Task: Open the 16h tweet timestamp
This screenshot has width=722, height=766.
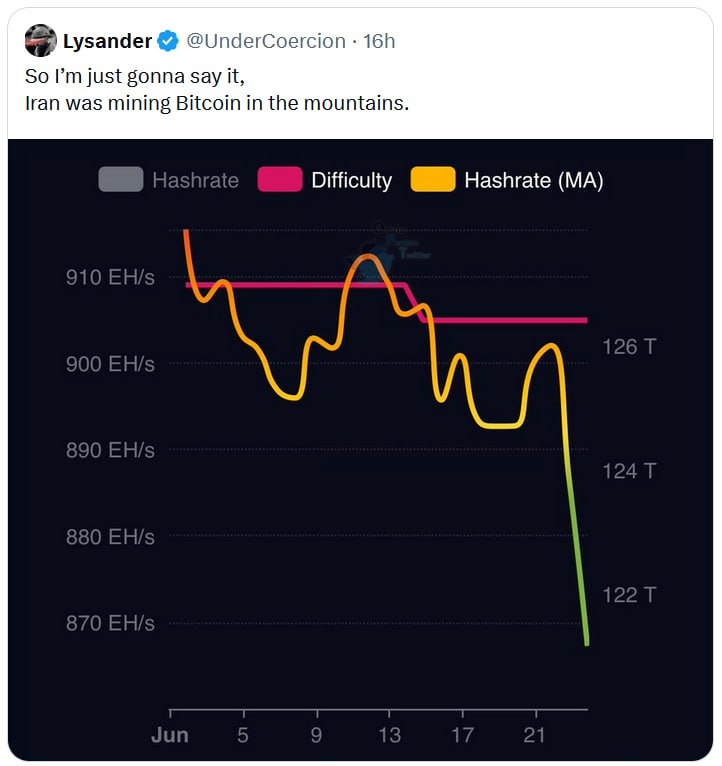Action: coord(379,41)
